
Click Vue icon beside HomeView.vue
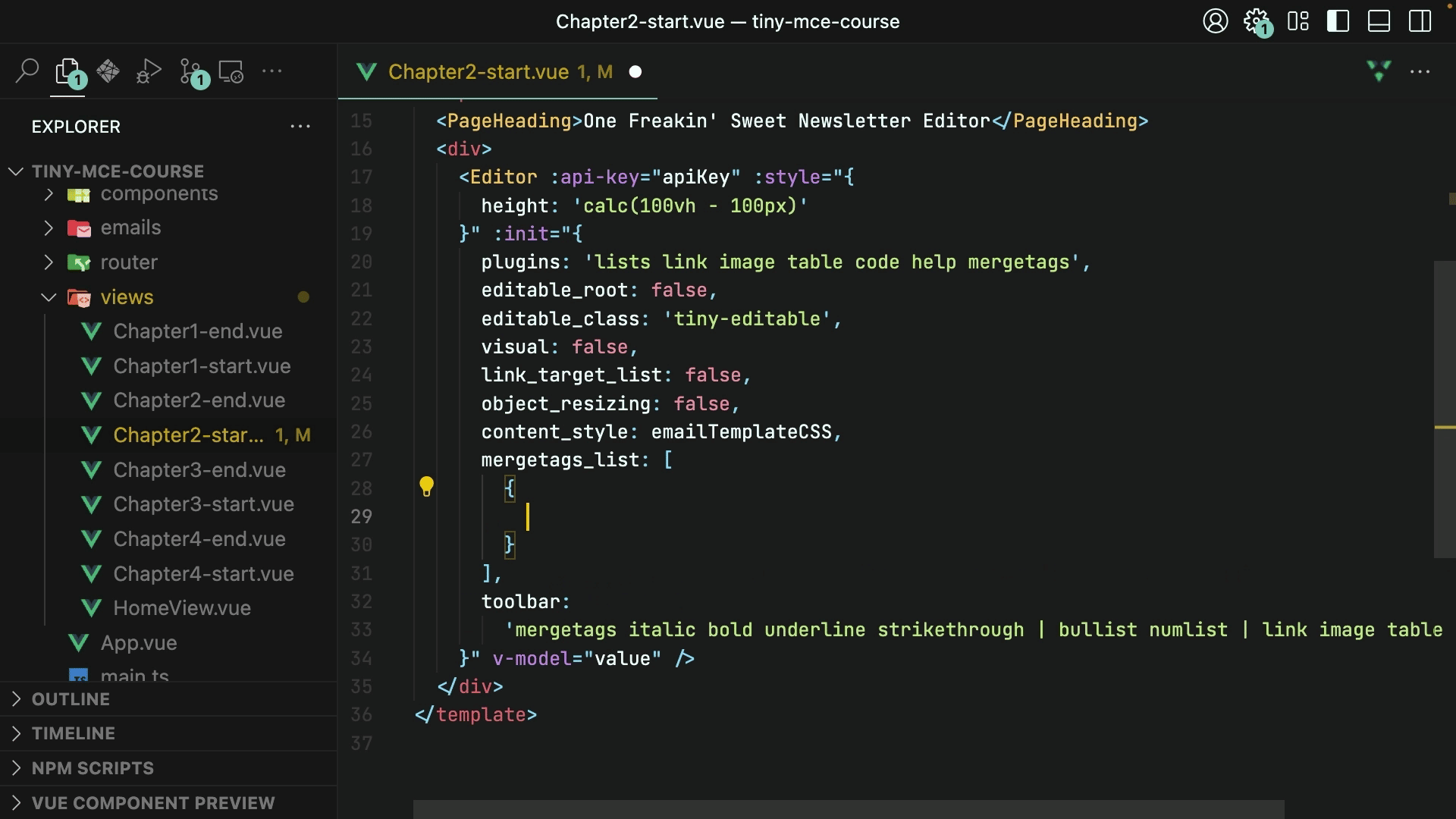(x=91, y=608)
